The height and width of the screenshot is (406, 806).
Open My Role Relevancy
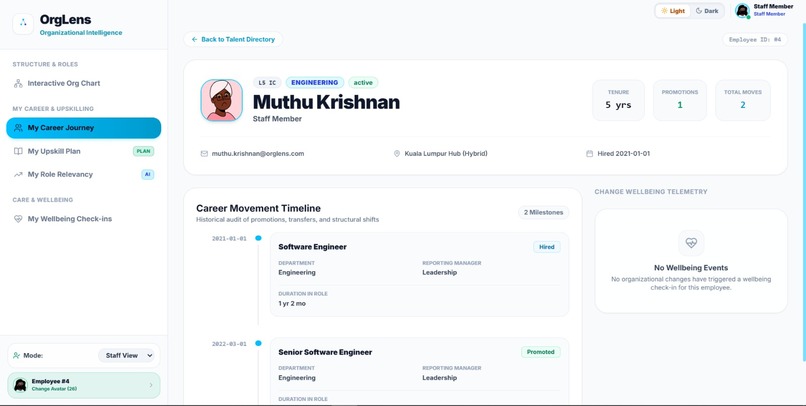pos(84,174)
